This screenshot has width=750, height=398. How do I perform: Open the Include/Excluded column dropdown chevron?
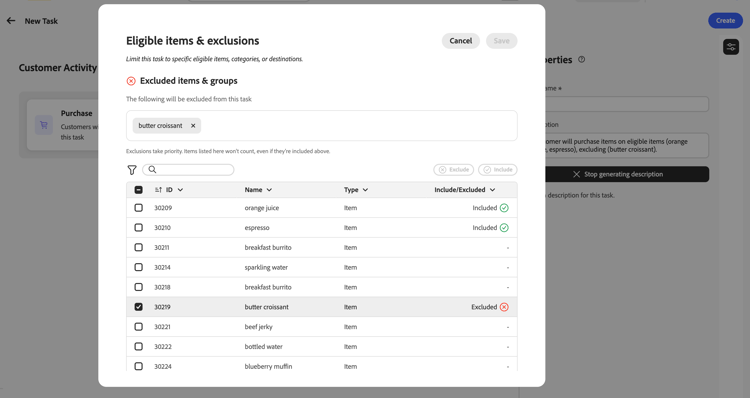[x=493, y=190]
